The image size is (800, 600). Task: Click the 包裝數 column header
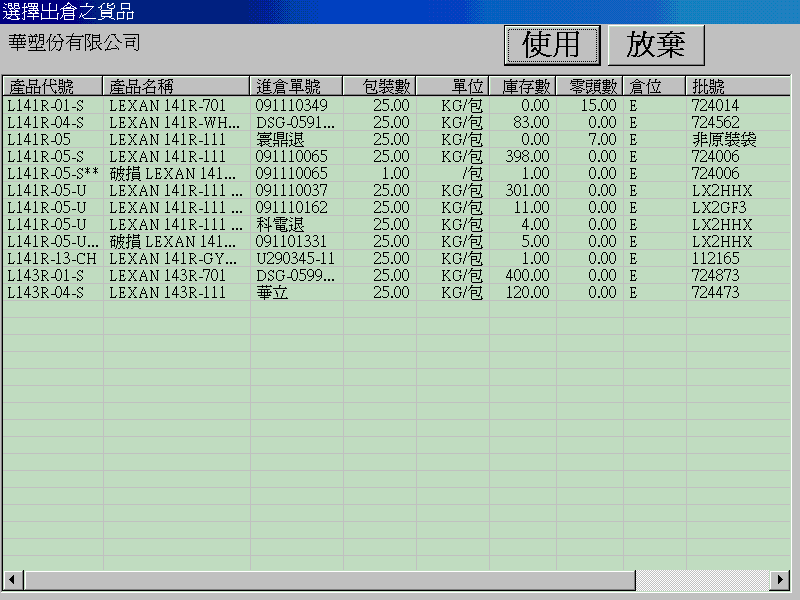(380, 86)
